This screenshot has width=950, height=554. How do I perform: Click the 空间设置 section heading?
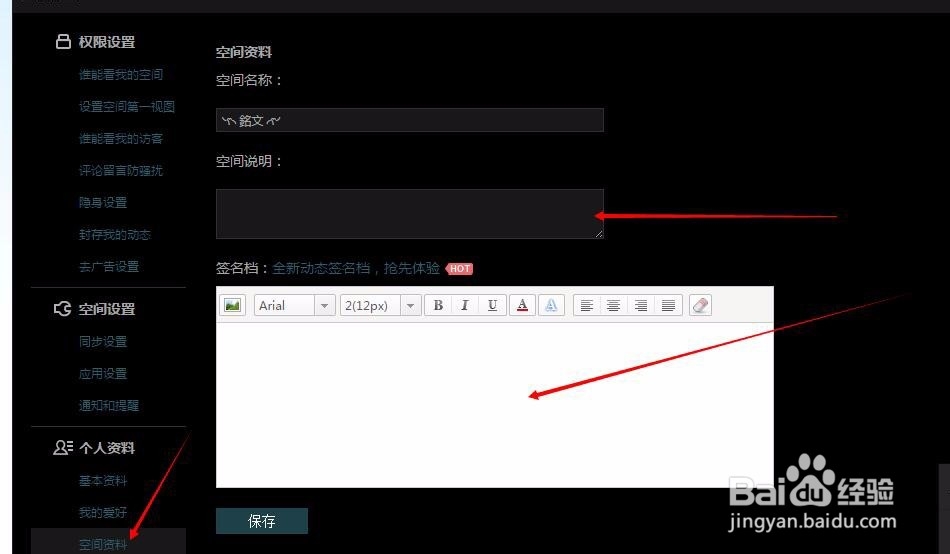coord(107,309)
